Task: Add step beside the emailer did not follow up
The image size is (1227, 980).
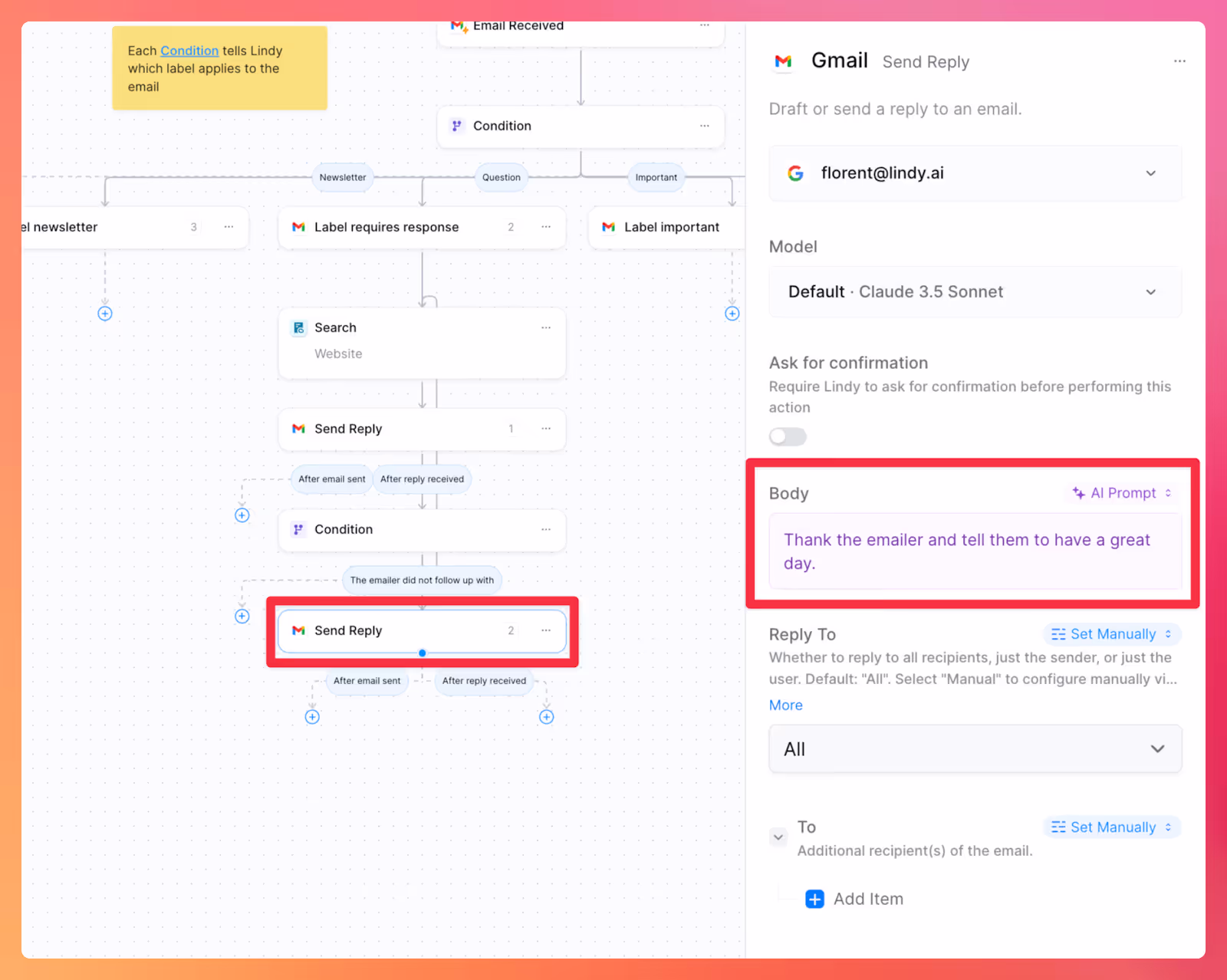Action: (242, 617)
